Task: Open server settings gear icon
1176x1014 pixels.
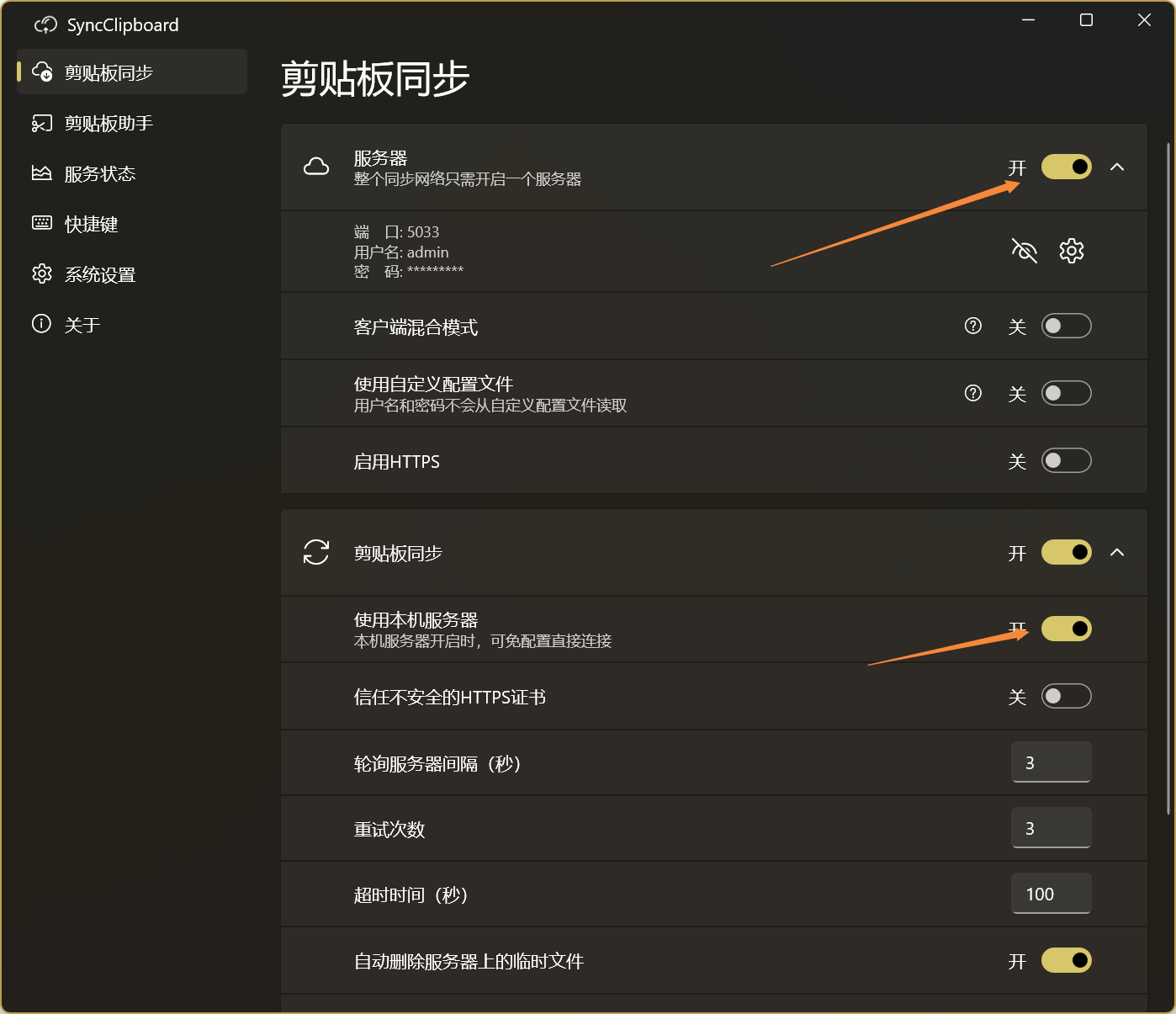Action: [x=1071, y=251]
